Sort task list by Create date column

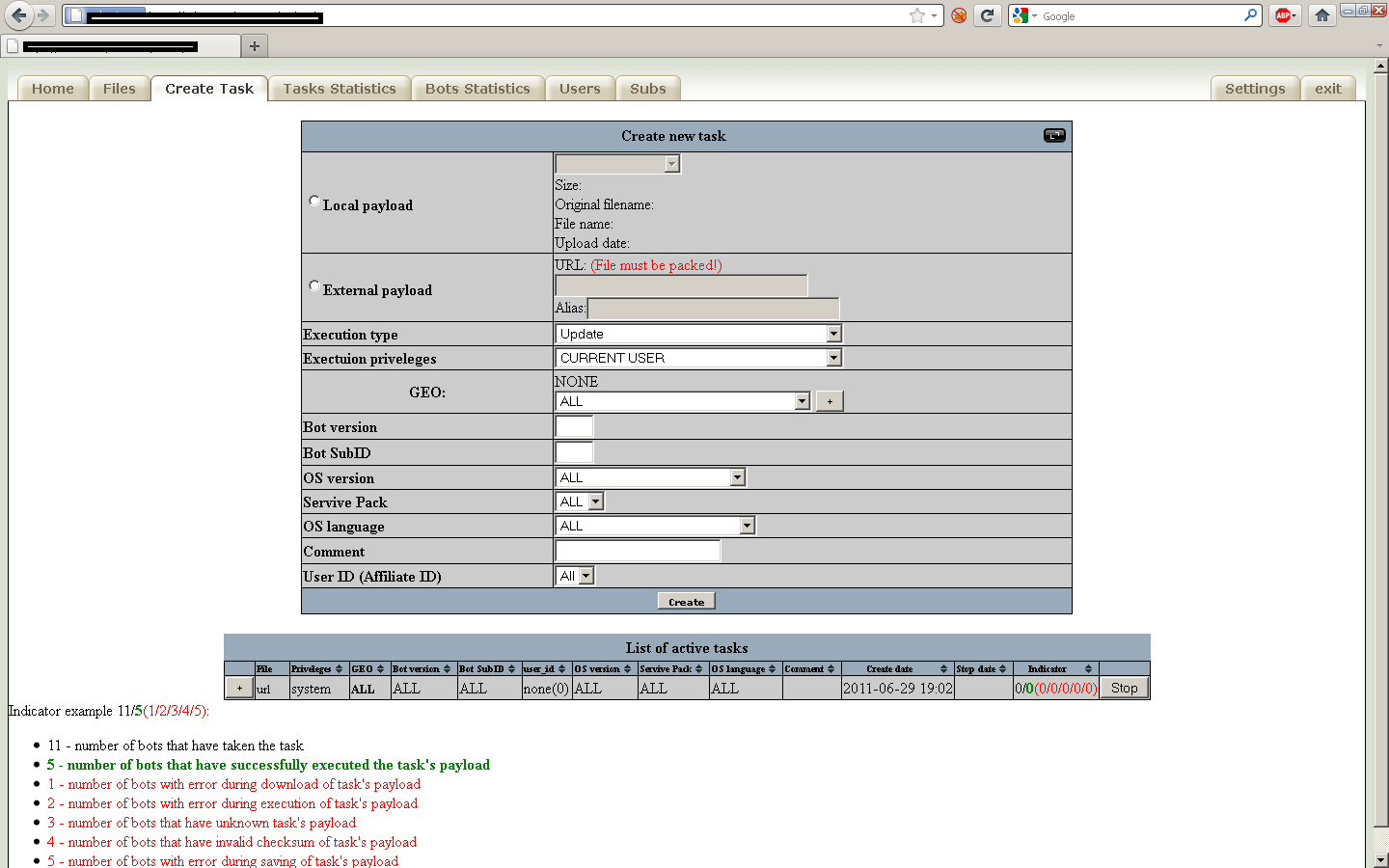click(943, 669)
